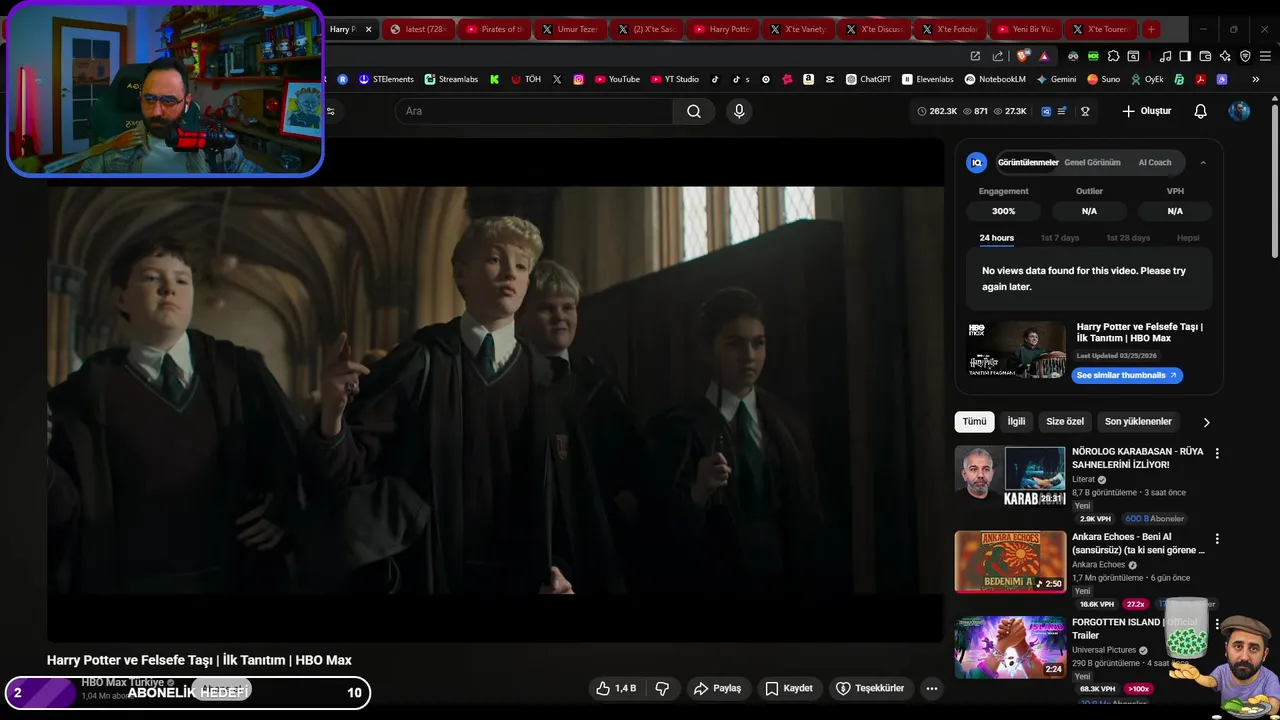
Task: Open NÖROLOG KARABASAN video thumbnail
Action: coord(1010,476)
